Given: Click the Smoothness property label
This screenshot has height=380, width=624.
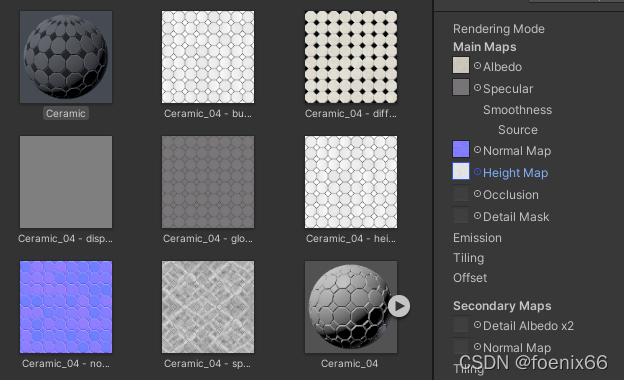Looking at the screenshot, I should pyautogui.click(x=517, y=110).
